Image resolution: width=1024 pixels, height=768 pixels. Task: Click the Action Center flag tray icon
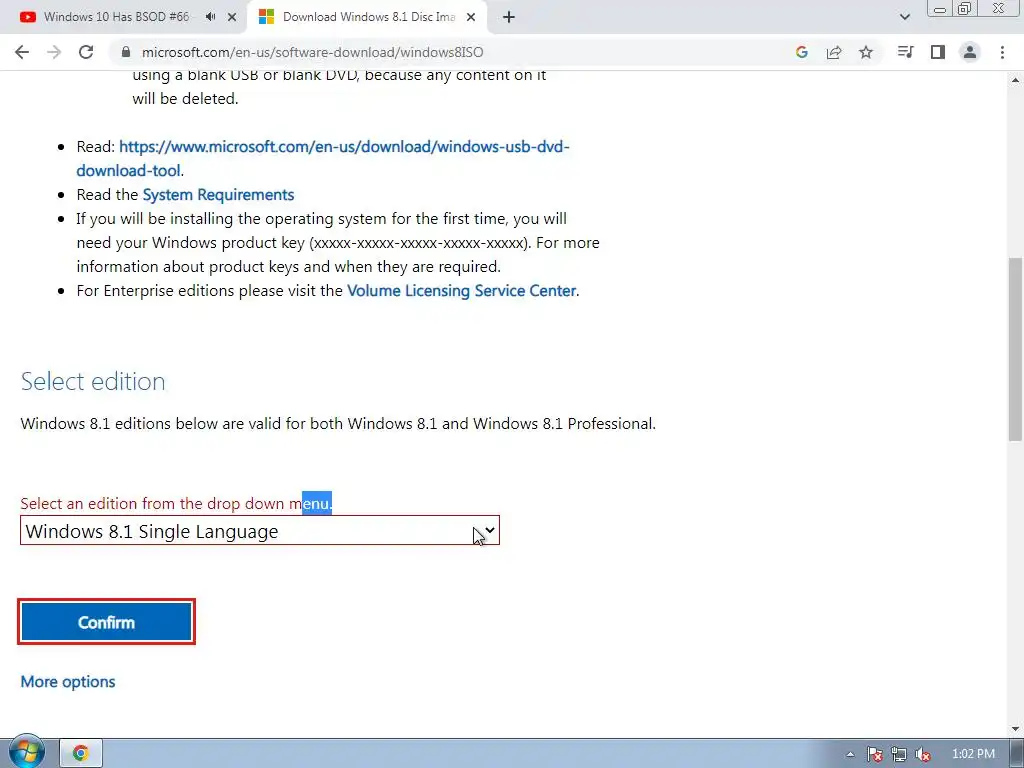point(875,754)
